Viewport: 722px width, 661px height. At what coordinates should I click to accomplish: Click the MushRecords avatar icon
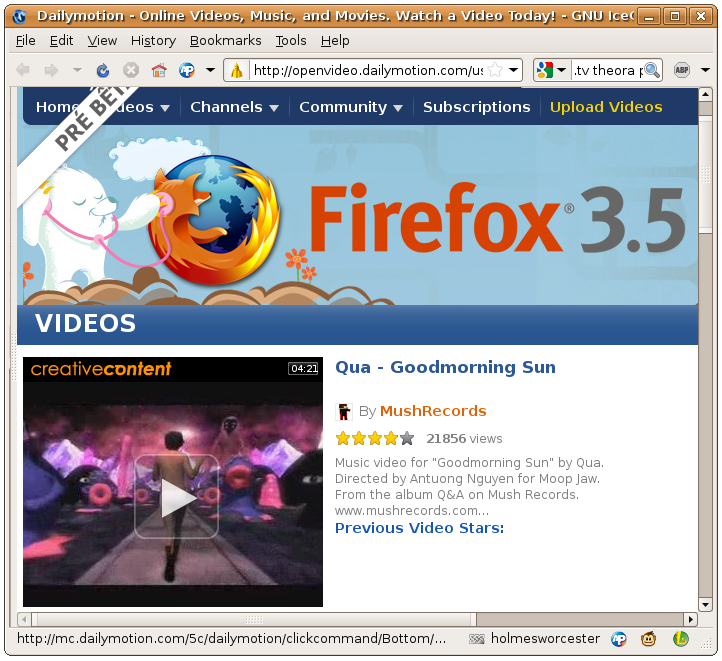(344, 411)
